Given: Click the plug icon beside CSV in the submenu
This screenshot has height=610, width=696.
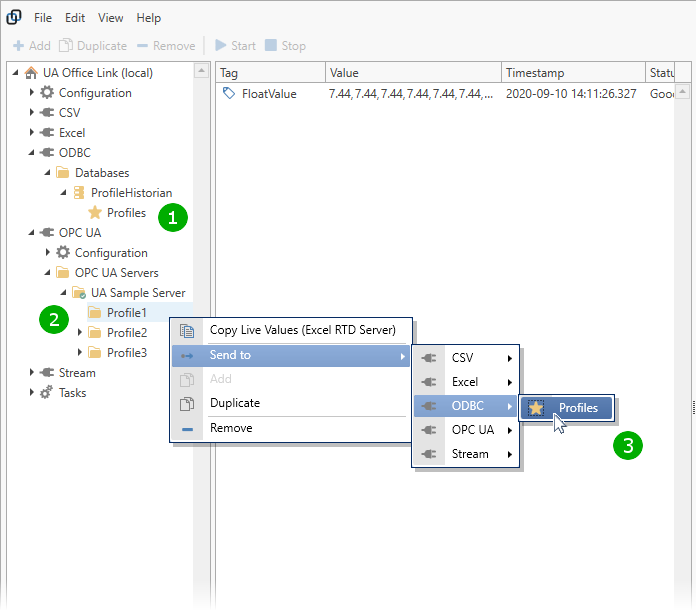Looking at the screenshot, I should pos(429,358).
